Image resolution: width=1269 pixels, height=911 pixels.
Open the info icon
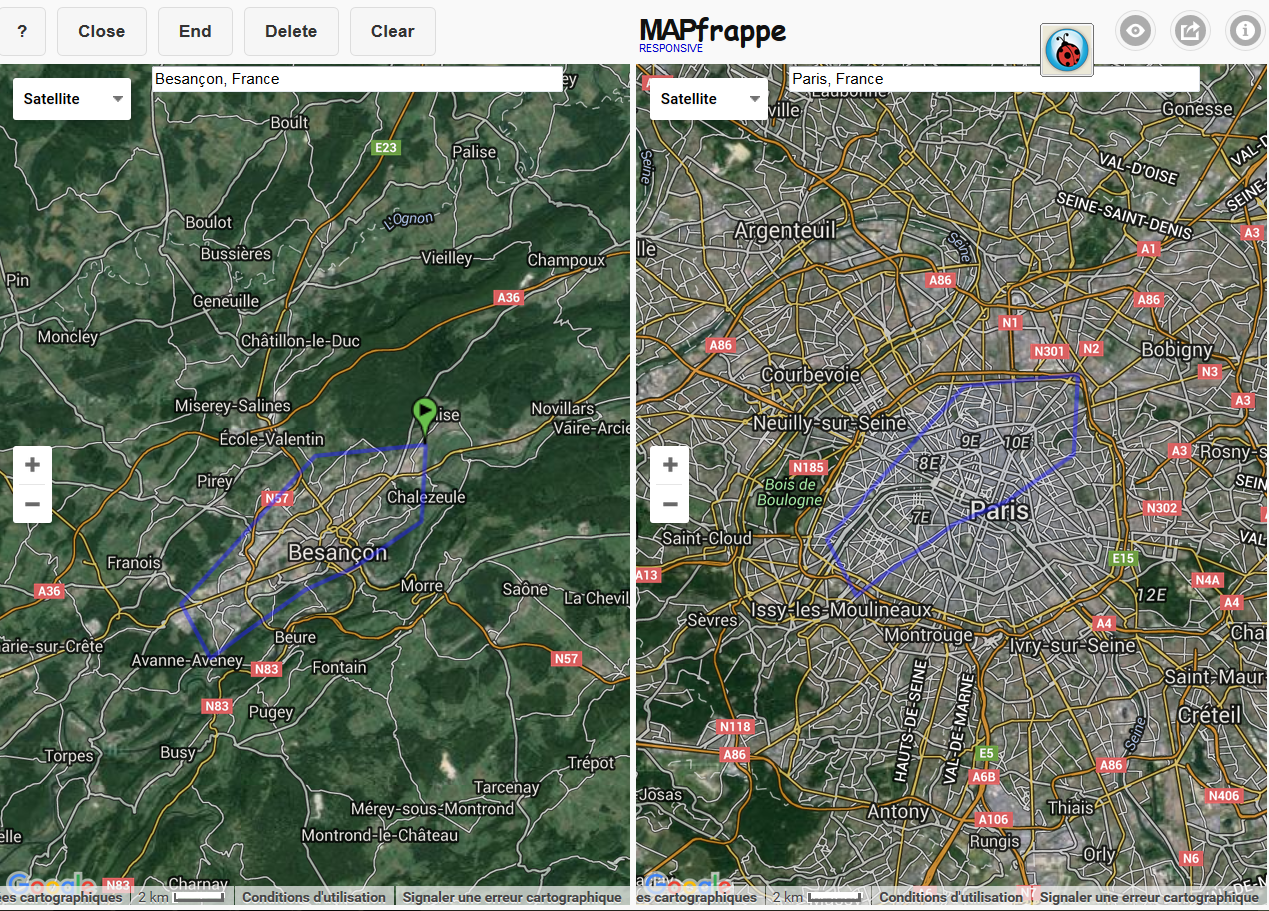[1246, 31]
